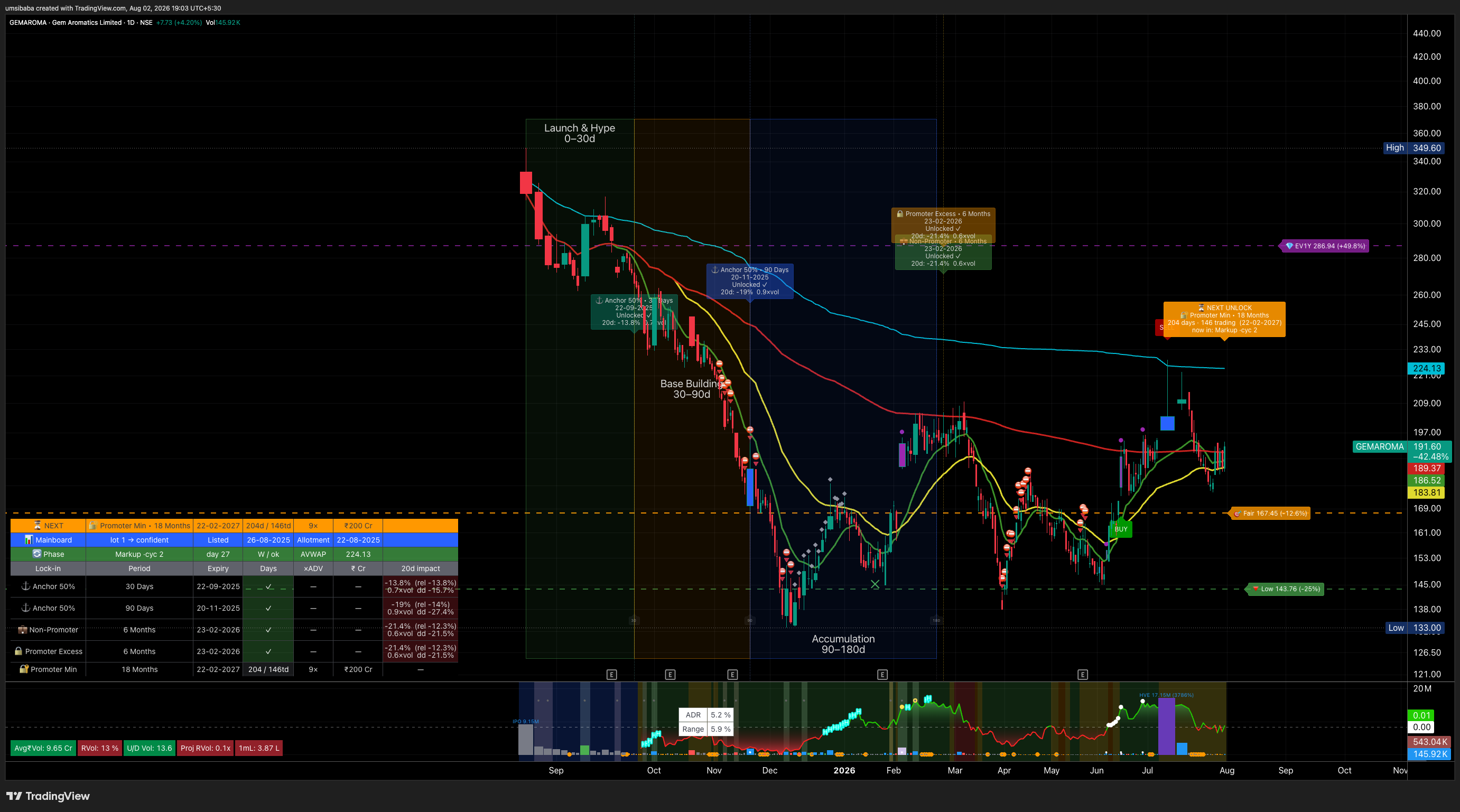Click the Base Building 30–90d phase label
Screen dimensions: 1460x812
pos(692,389)
